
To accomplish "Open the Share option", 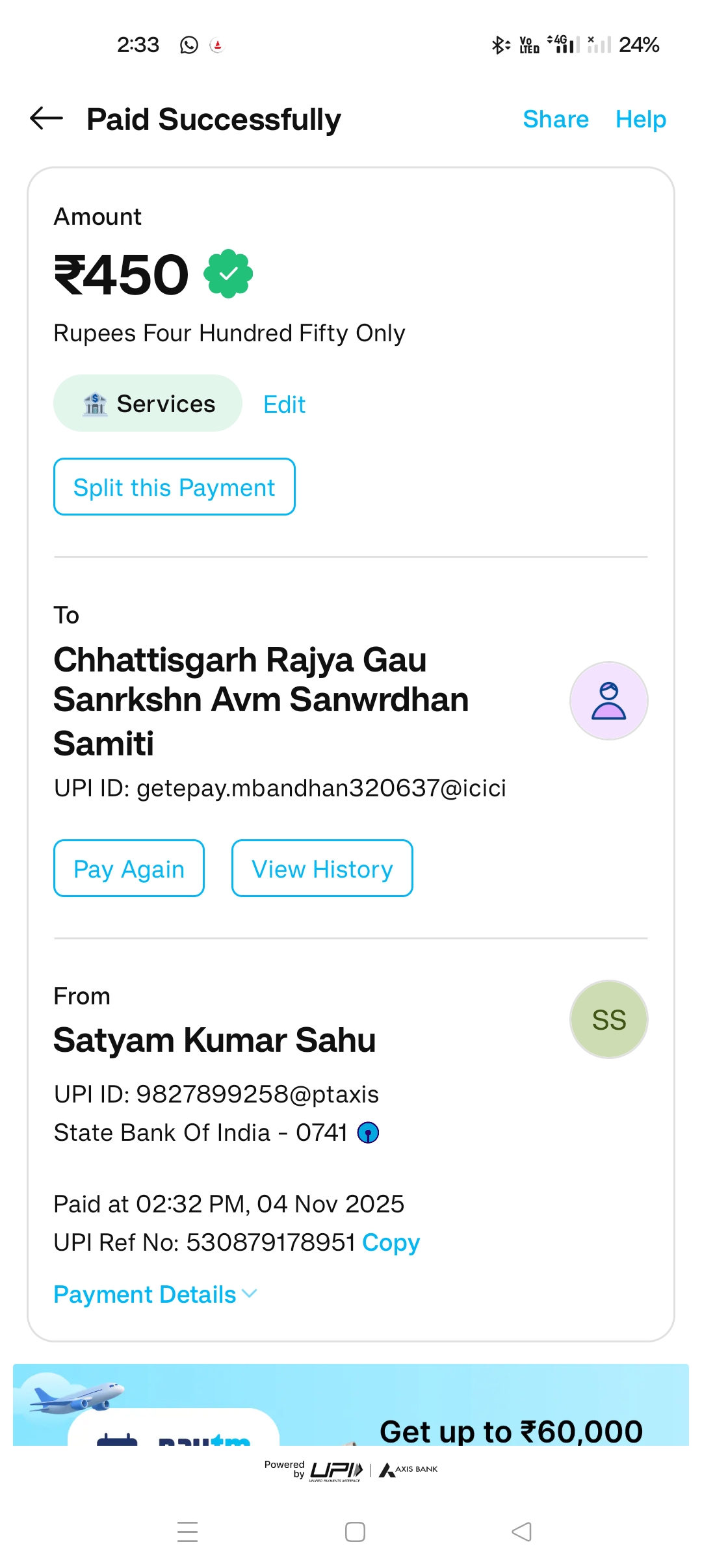I will click(x=555, y=119).
